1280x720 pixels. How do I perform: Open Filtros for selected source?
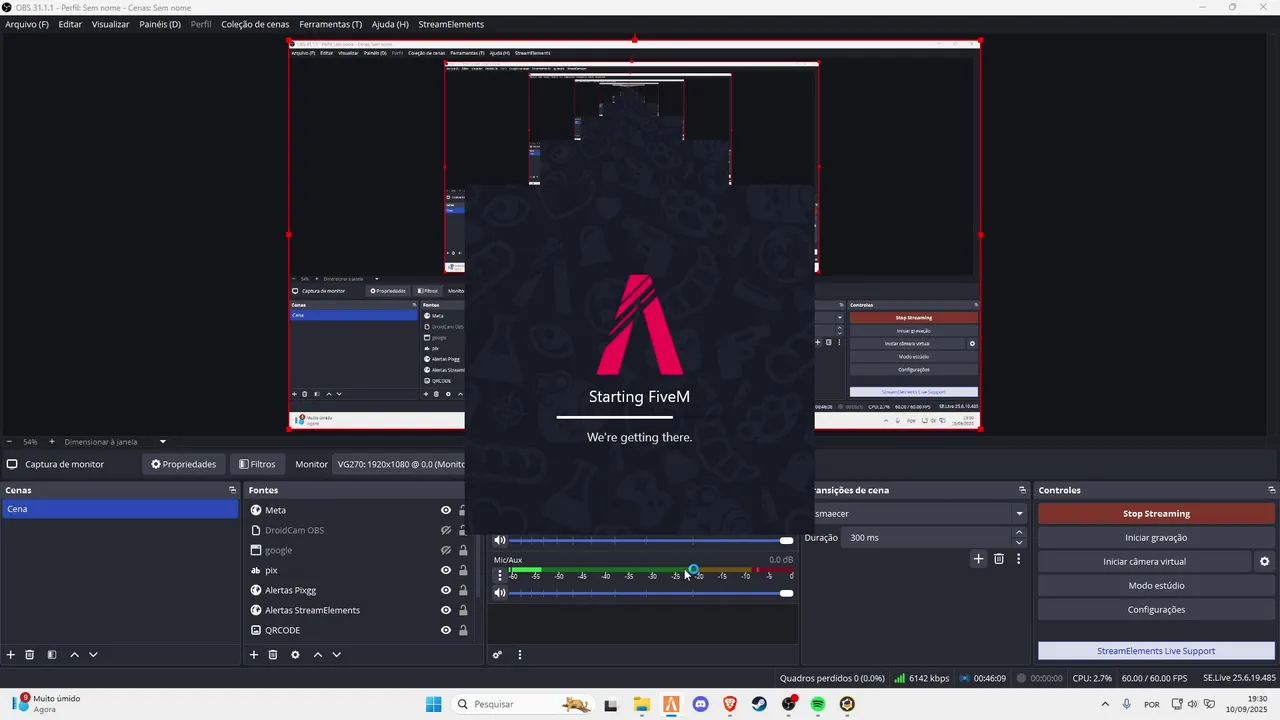pyautogui.click(x=257, y=464)
